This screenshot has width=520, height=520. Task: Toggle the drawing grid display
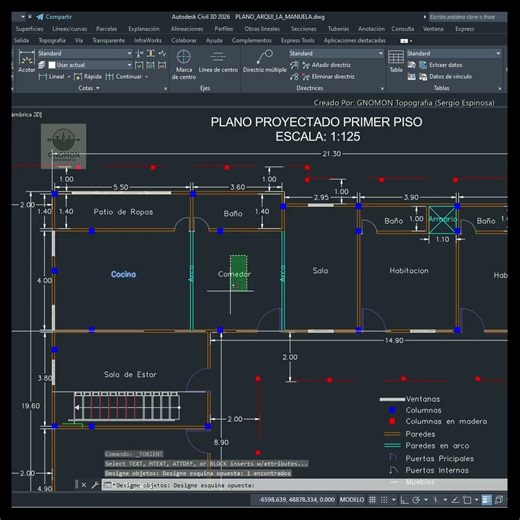click(x=372, y=500)
